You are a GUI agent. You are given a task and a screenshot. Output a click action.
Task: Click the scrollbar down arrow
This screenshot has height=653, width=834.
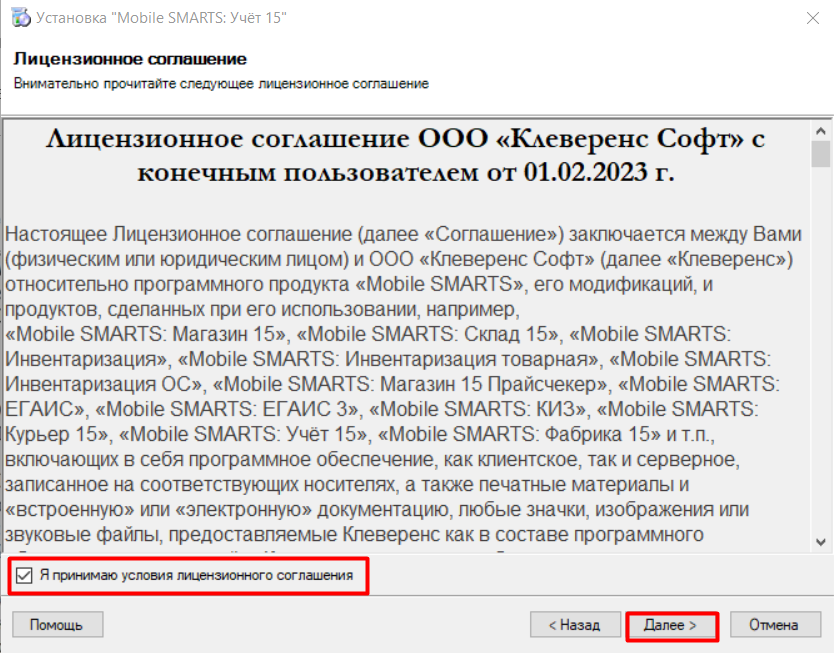point(820,541)
